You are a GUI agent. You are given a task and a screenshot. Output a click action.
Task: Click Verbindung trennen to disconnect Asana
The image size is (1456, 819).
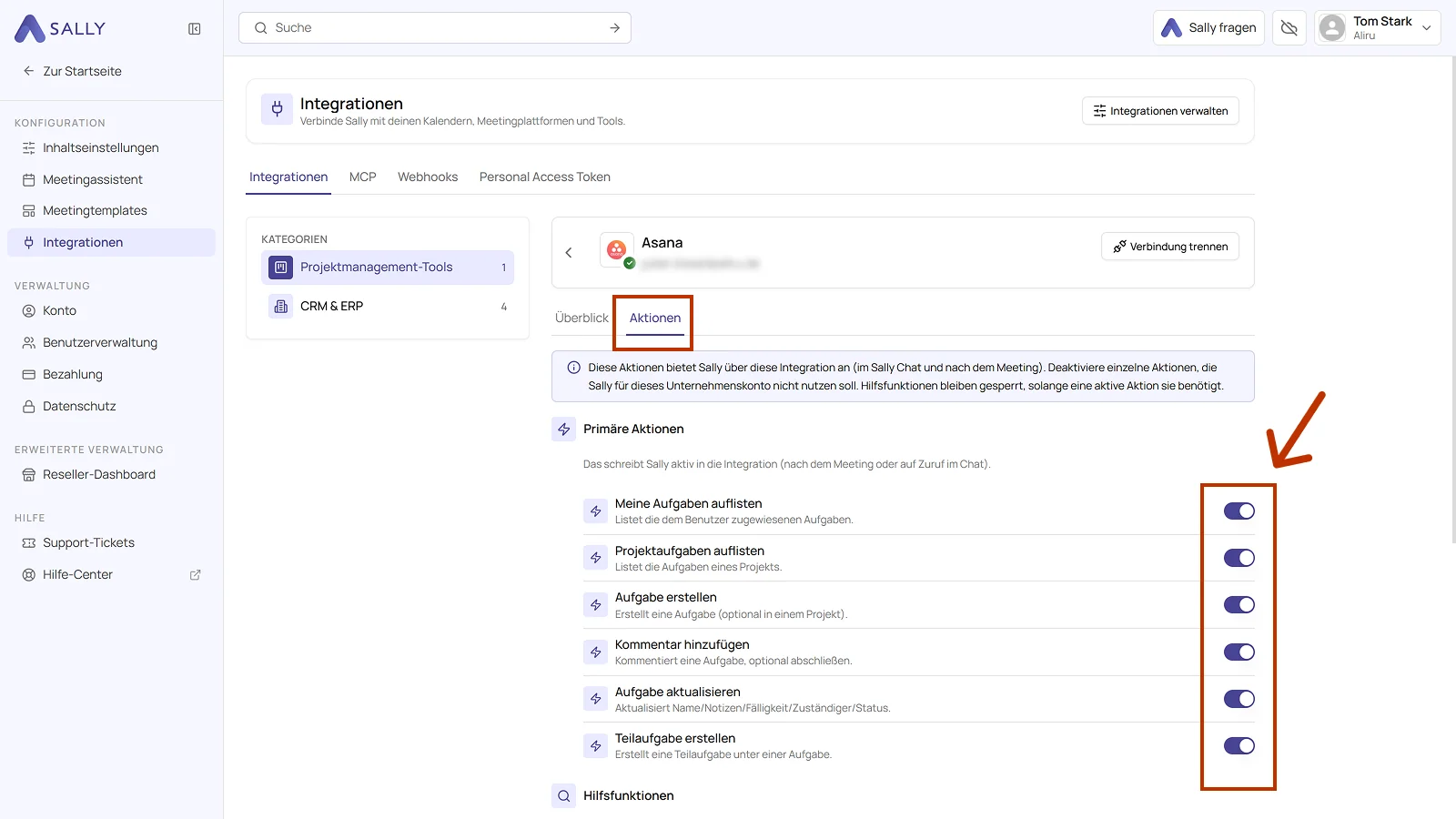coord(1170,247)
